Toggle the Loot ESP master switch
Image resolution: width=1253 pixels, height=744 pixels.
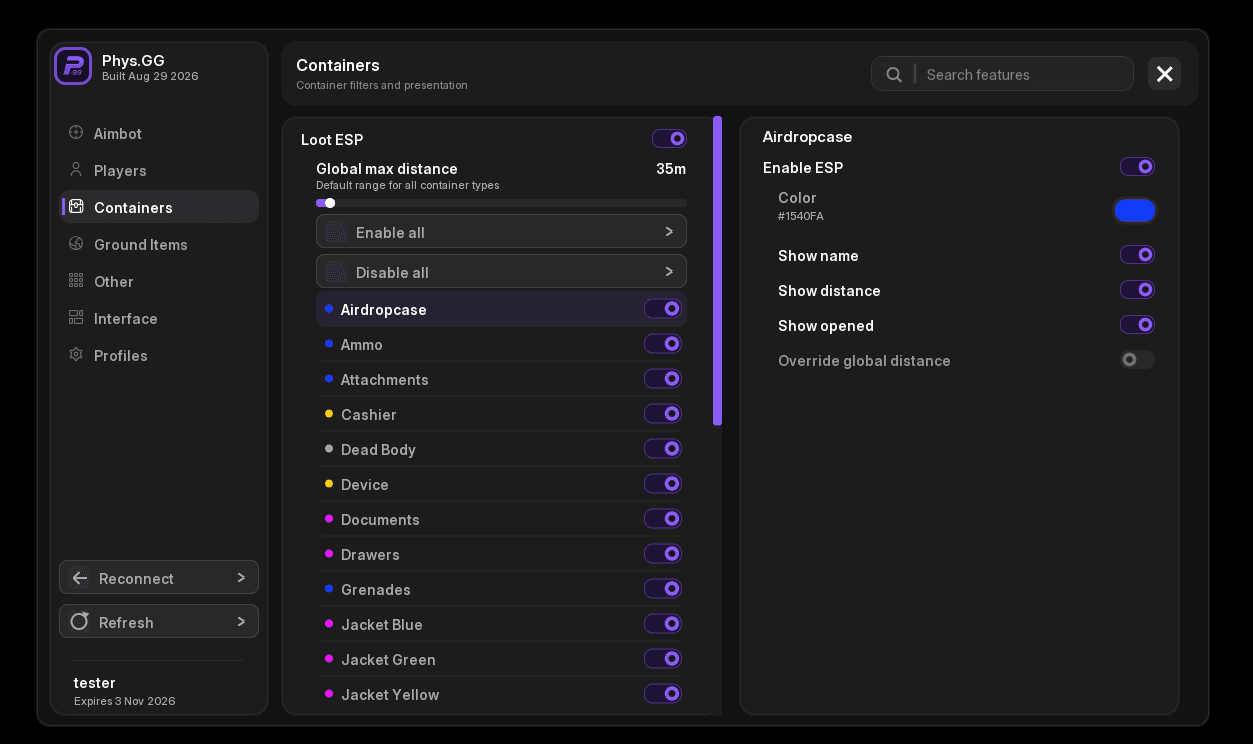click(669, 139)
